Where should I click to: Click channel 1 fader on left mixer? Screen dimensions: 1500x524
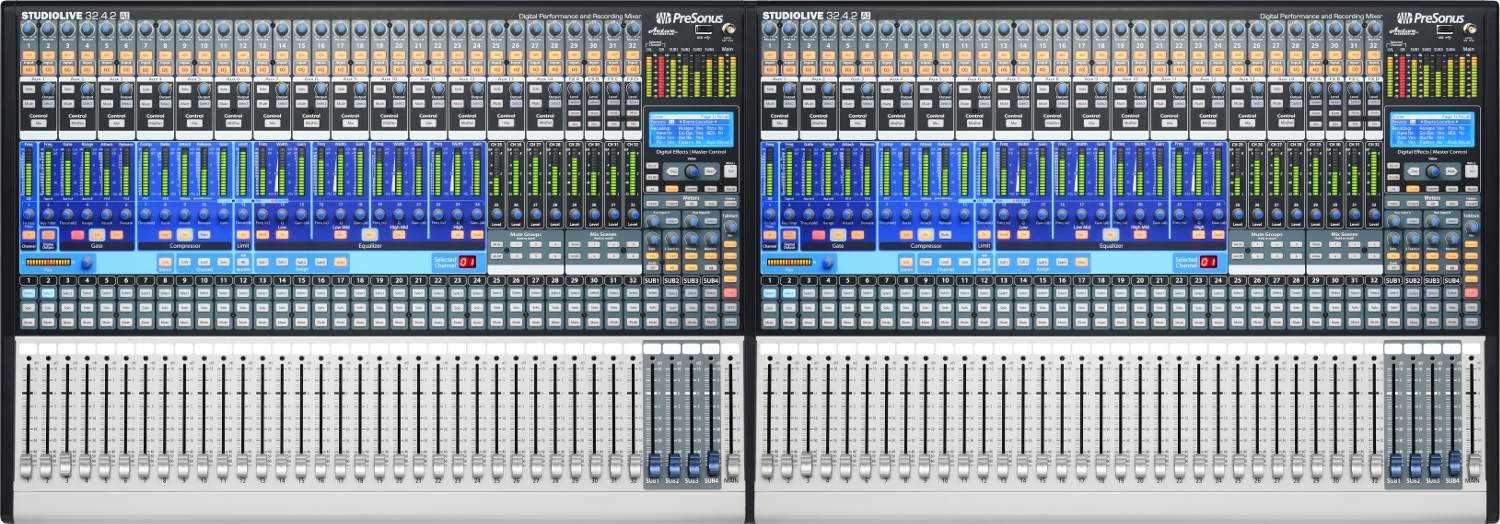click(26, 465)
